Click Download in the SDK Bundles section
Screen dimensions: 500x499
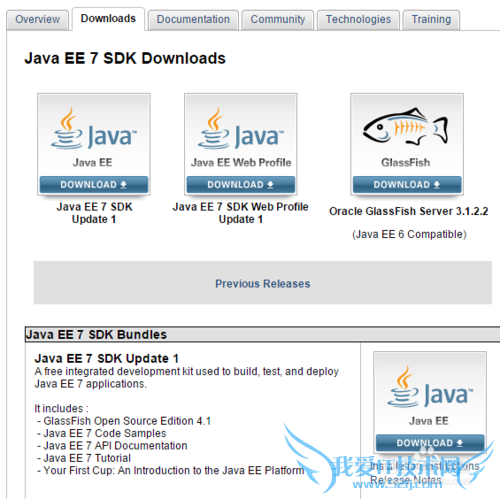(x=430, y=443)
